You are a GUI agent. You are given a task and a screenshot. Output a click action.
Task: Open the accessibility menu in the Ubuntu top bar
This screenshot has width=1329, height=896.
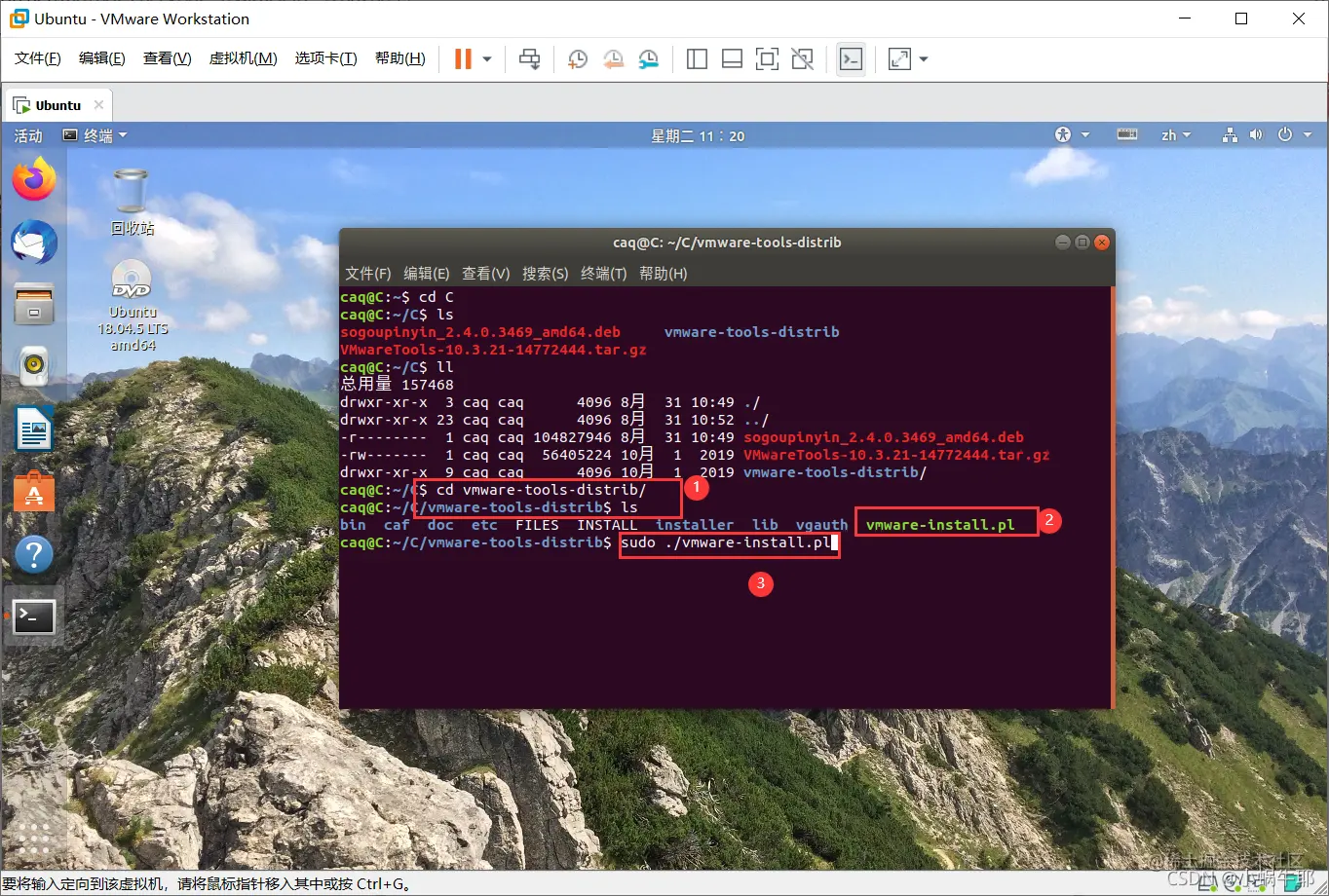[x=1072, y=135]
